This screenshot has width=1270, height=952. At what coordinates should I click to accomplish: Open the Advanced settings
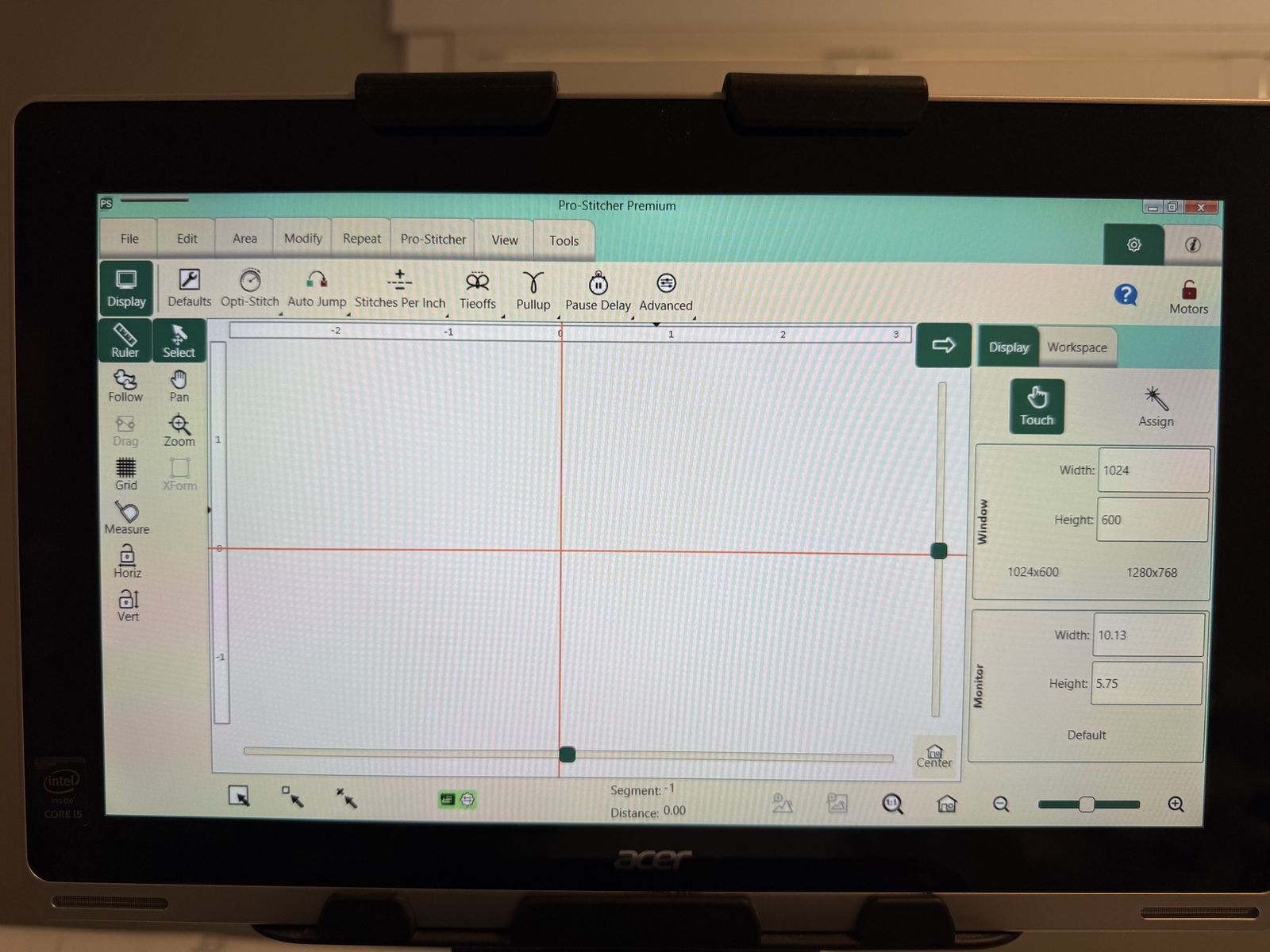[x=666, y=292]
